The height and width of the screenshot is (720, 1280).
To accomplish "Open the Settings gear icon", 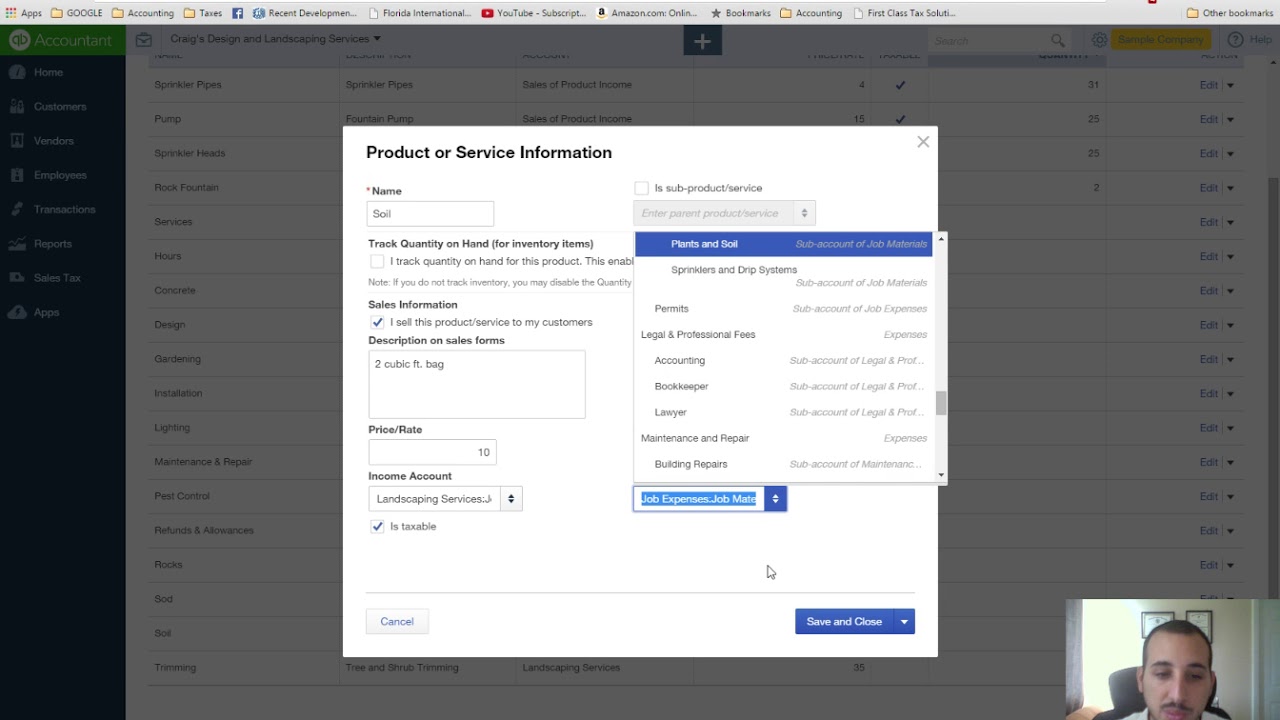I will click(1099, 40).
